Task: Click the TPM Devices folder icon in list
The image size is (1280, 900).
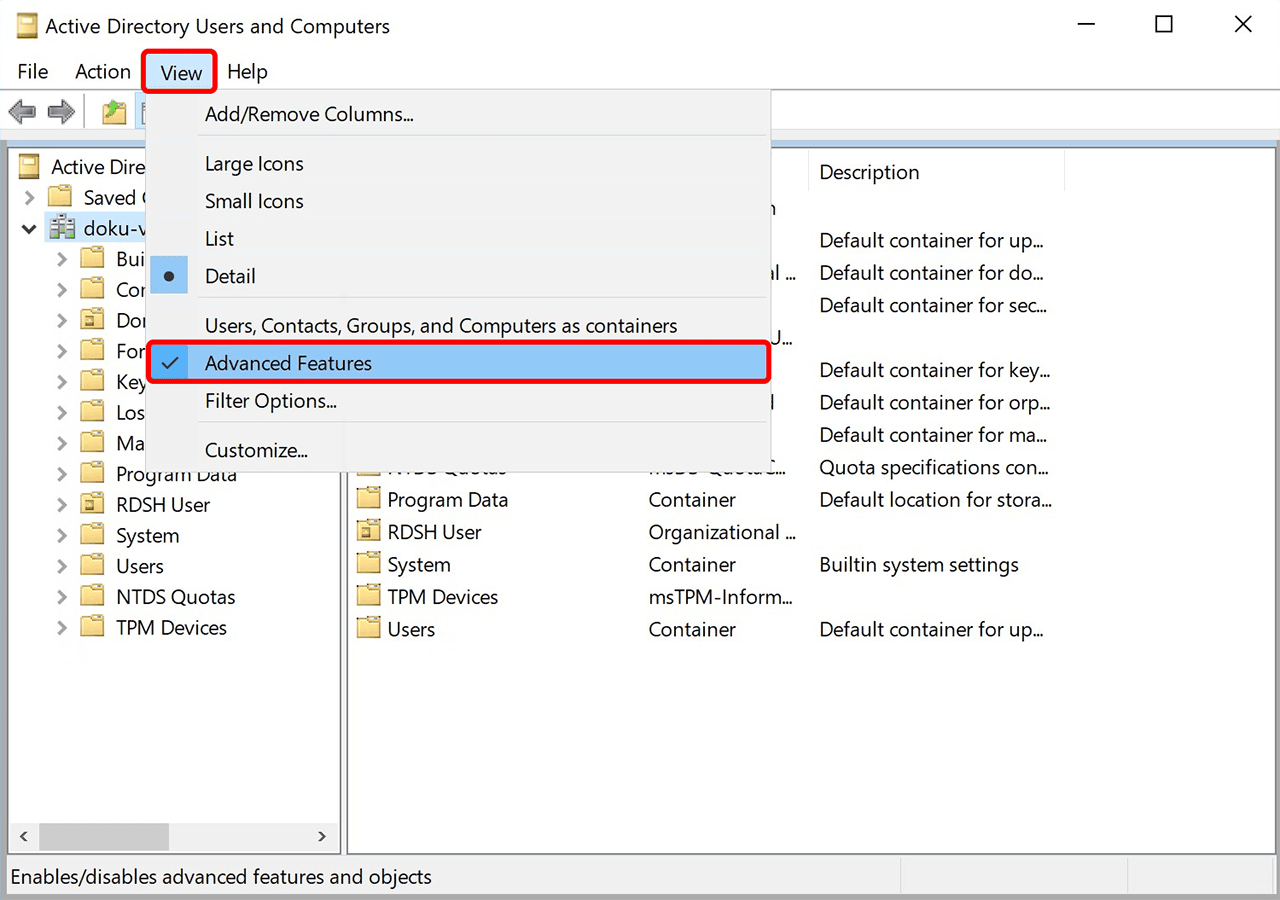Action: click(x=369, y=597)
